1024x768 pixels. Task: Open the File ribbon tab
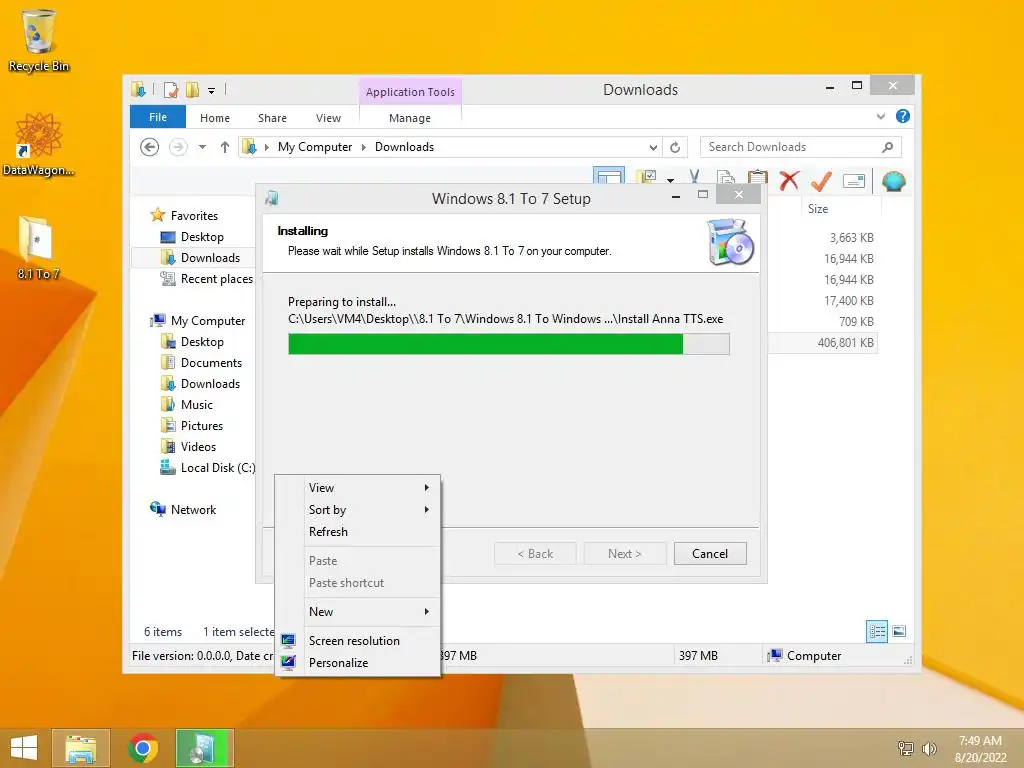coord(158,117)
